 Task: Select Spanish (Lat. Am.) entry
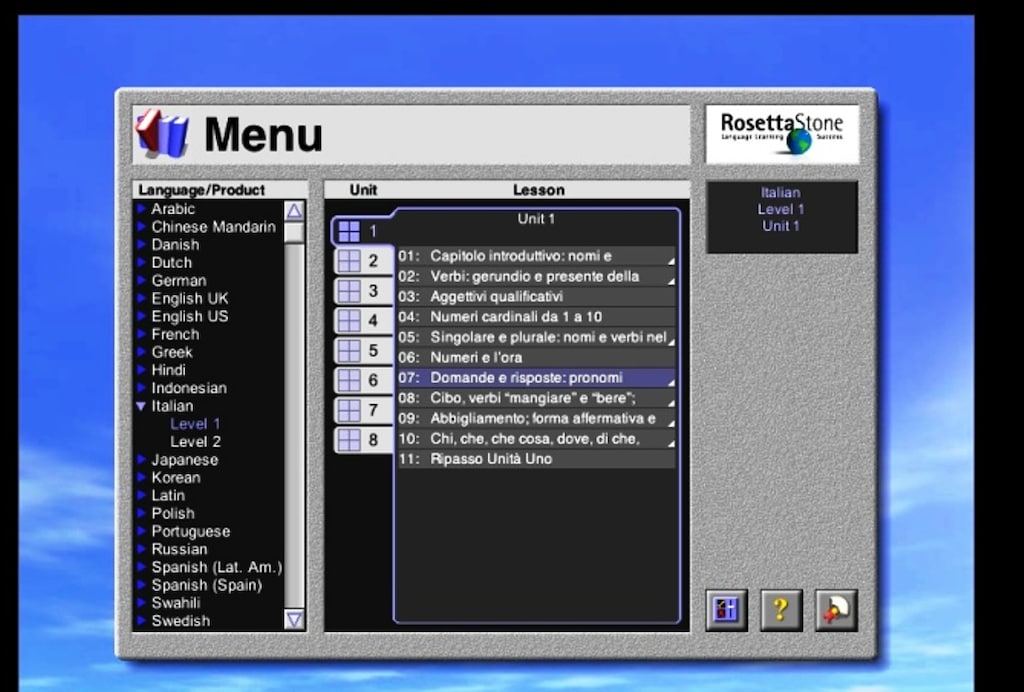click(217, 567)
